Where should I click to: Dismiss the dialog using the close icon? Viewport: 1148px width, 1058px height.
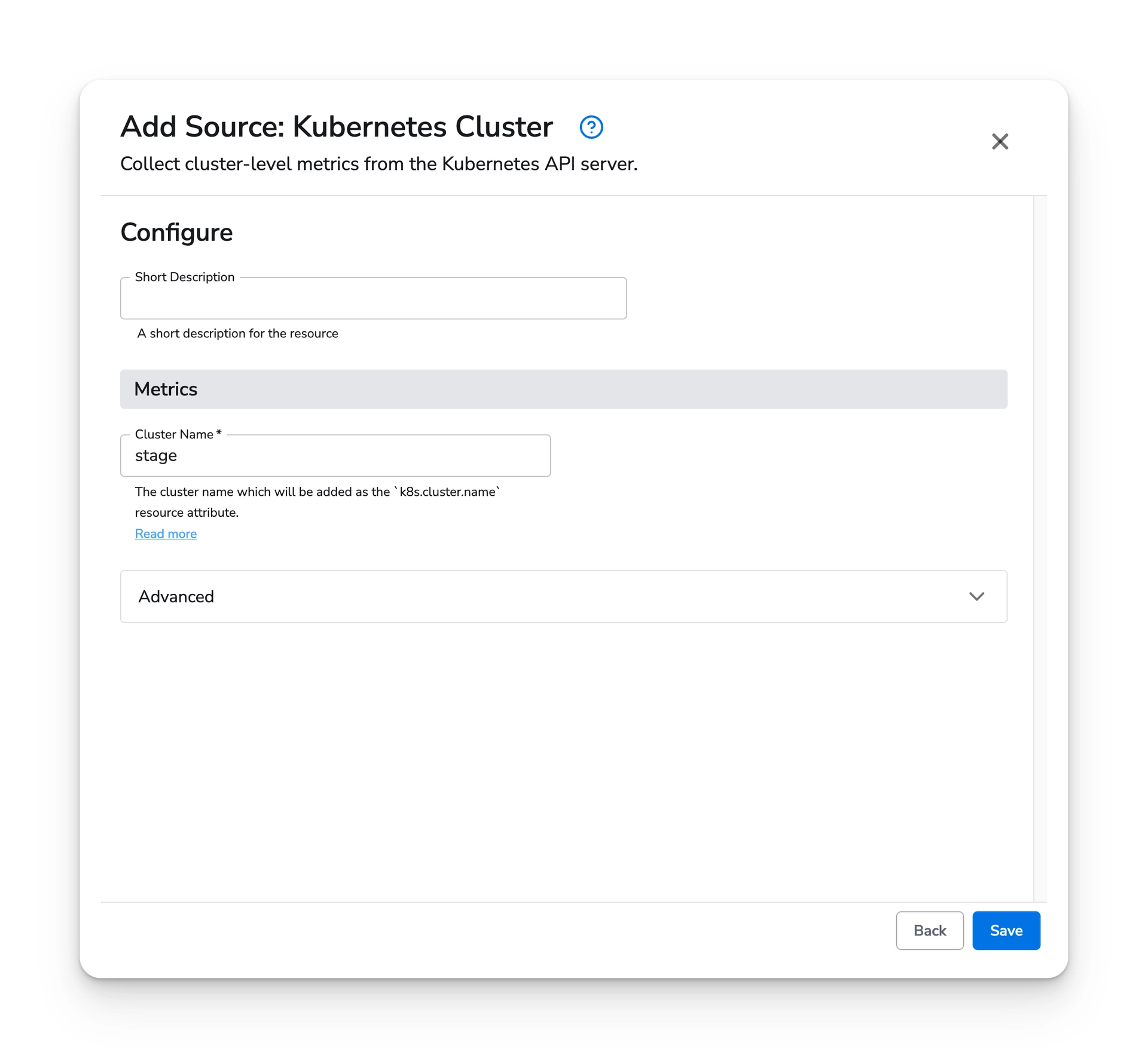[1000, 142]
